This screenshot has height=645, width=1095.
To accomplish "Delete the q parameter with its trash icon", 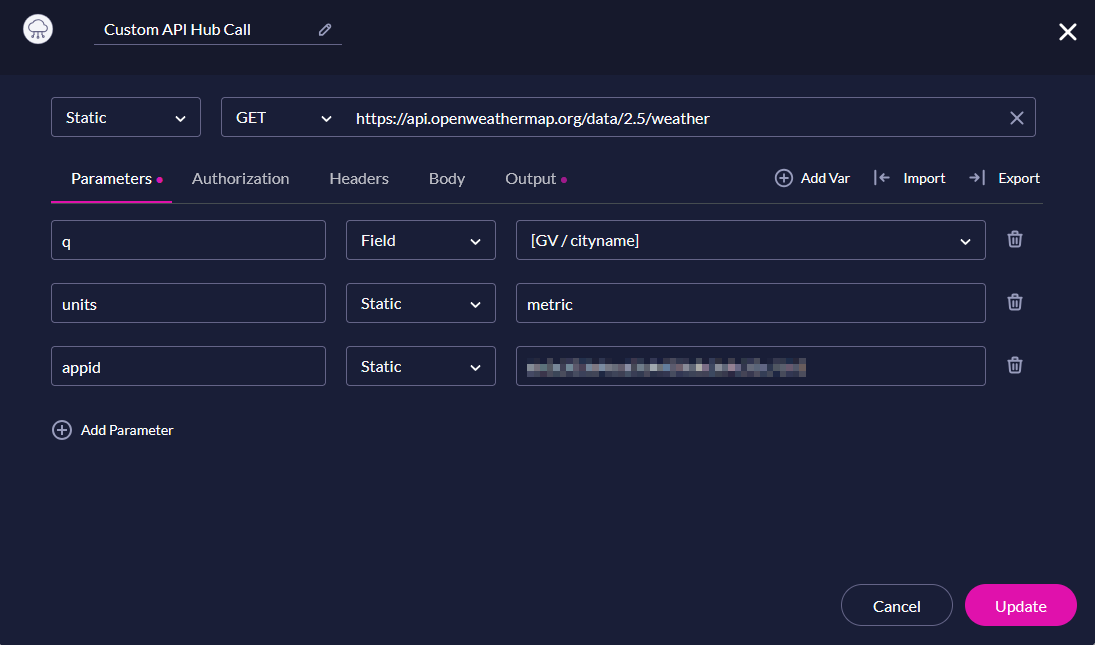I will coord(1014,239).
